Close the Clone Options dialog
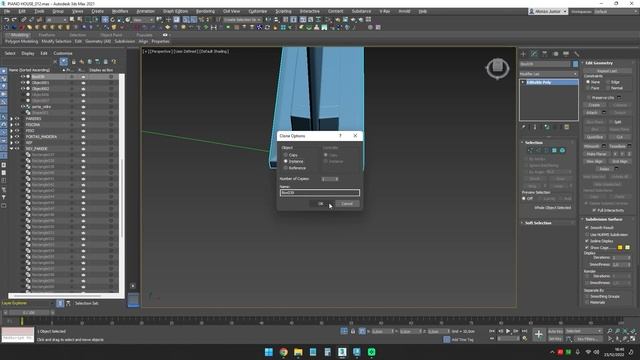This screenshot has height=360, width=640. (x=355, y=136)
